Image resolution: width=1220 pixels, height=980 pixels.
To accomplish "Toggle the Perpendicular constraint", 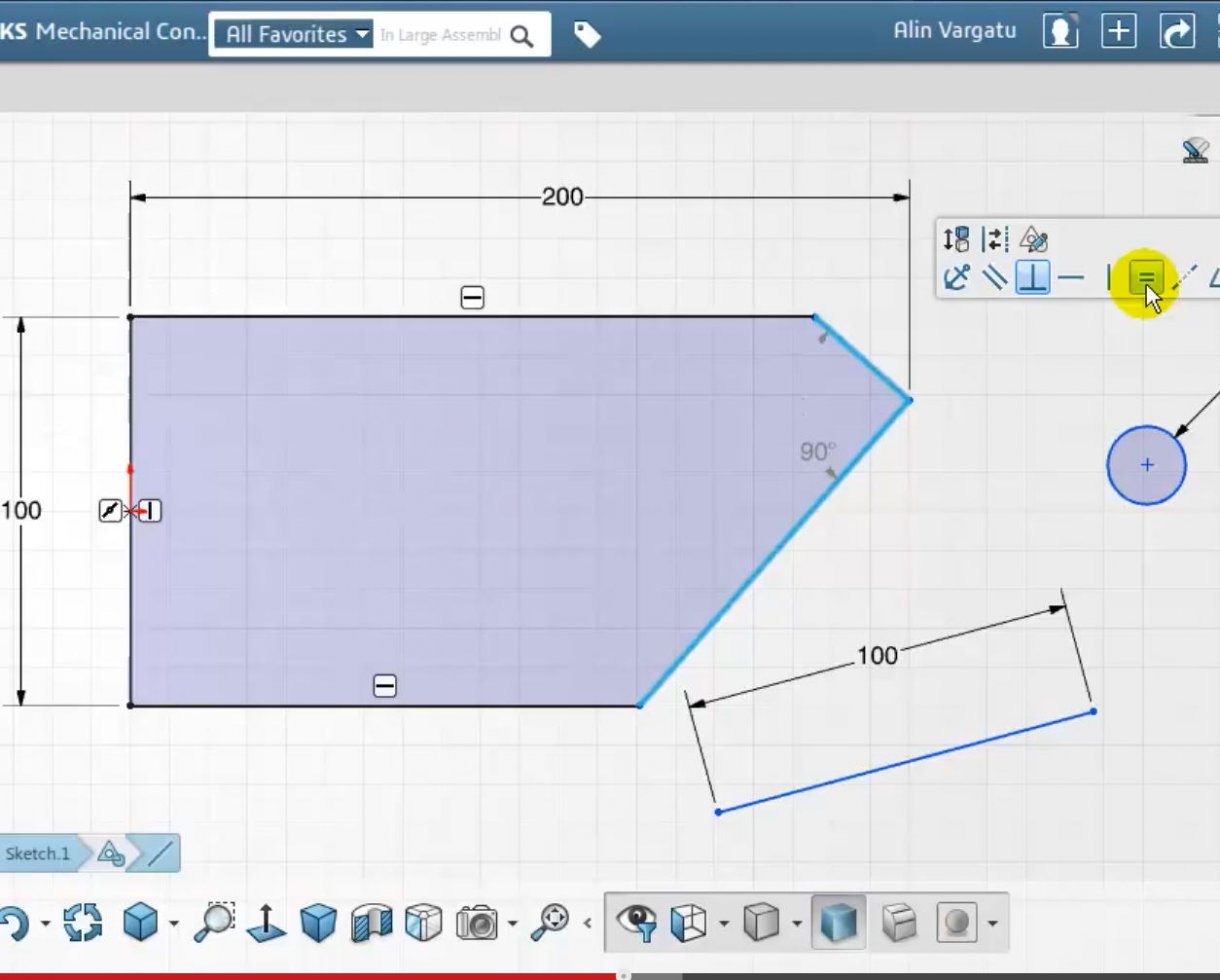I will (1032, 277).
